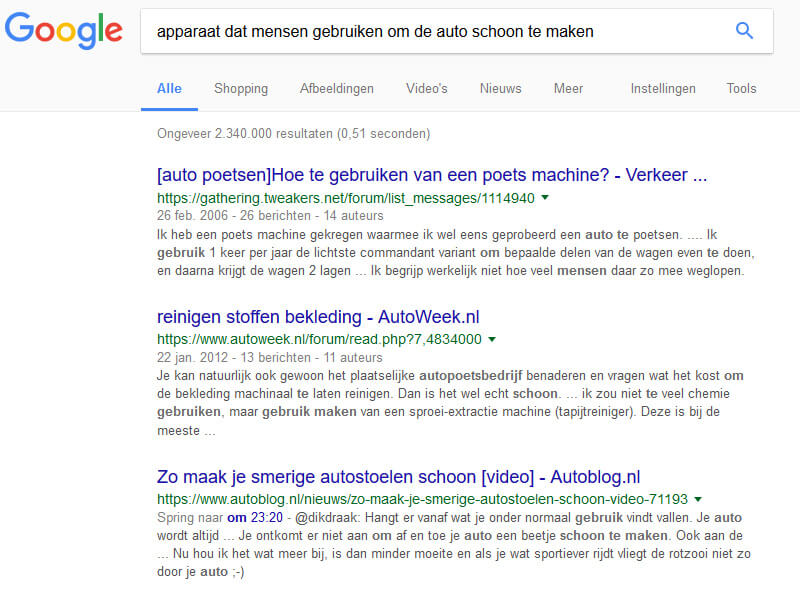Click the Google logo
Viewport: 800px width, 600px height.
pos(64,30)
